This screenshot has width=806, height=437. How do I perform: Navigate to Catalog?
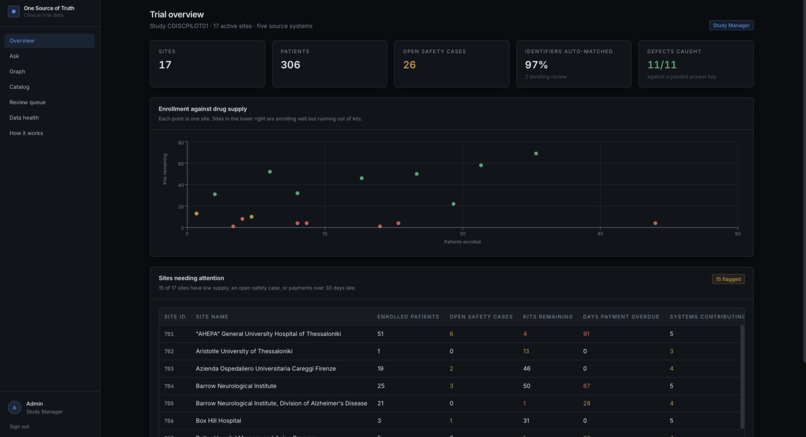click(49, 87)
